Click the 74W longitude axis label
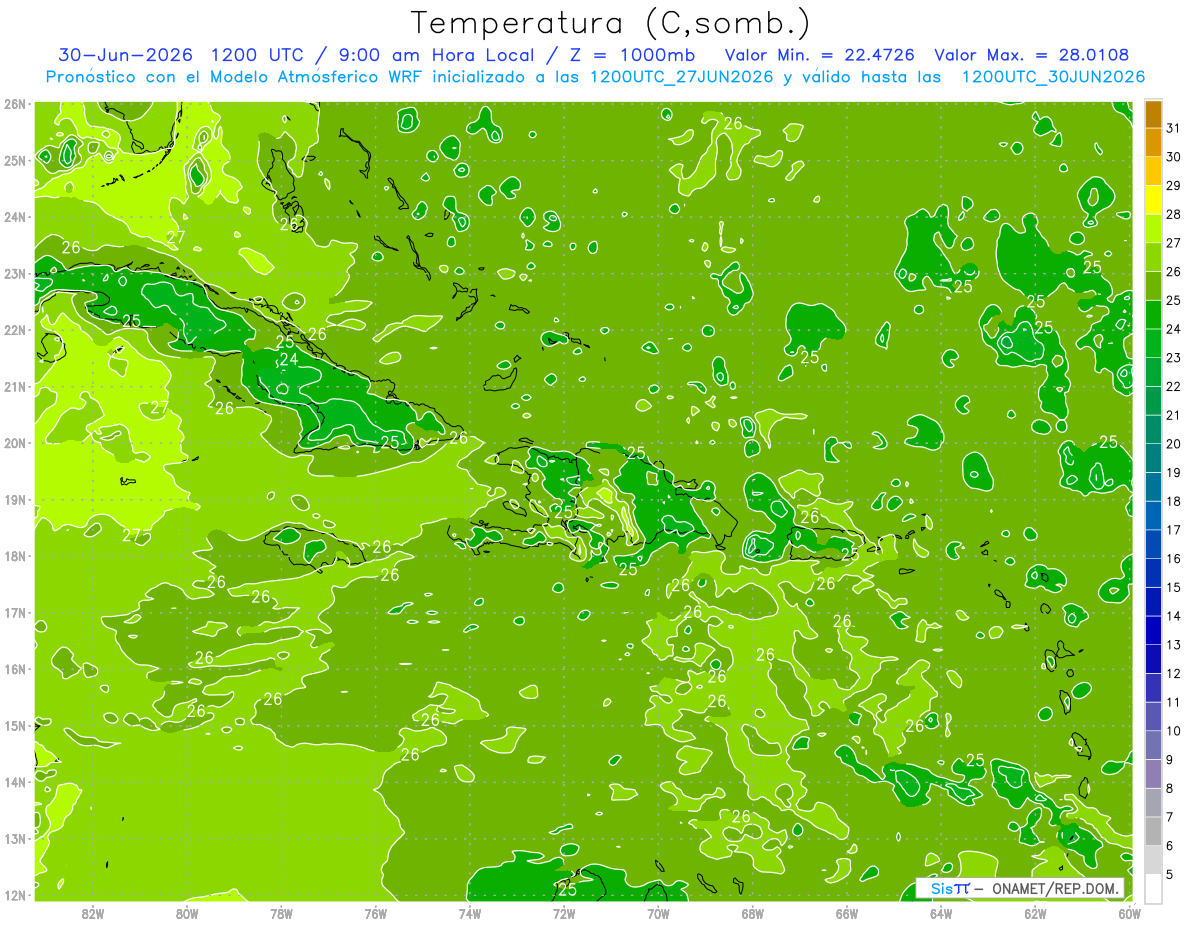 tap(470, 913)
